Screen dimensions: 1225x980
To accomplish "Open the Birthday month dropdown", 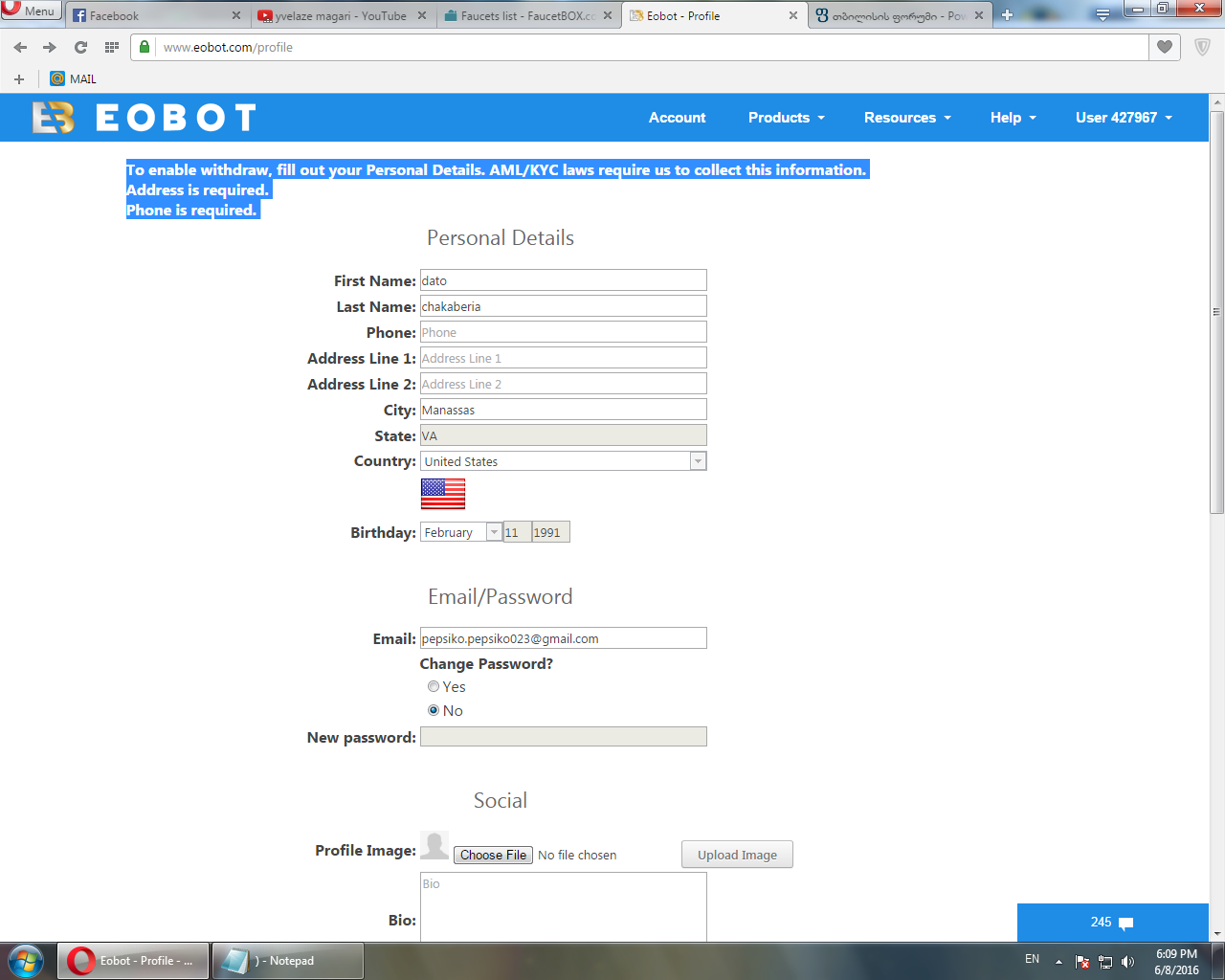I will coord(461,532).
